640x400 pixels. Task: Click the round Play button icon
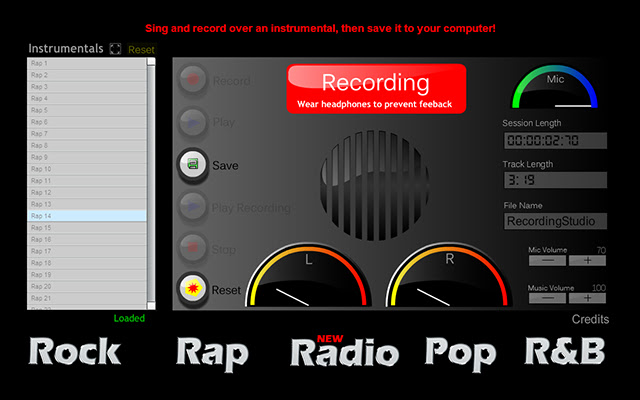[193, 122]
